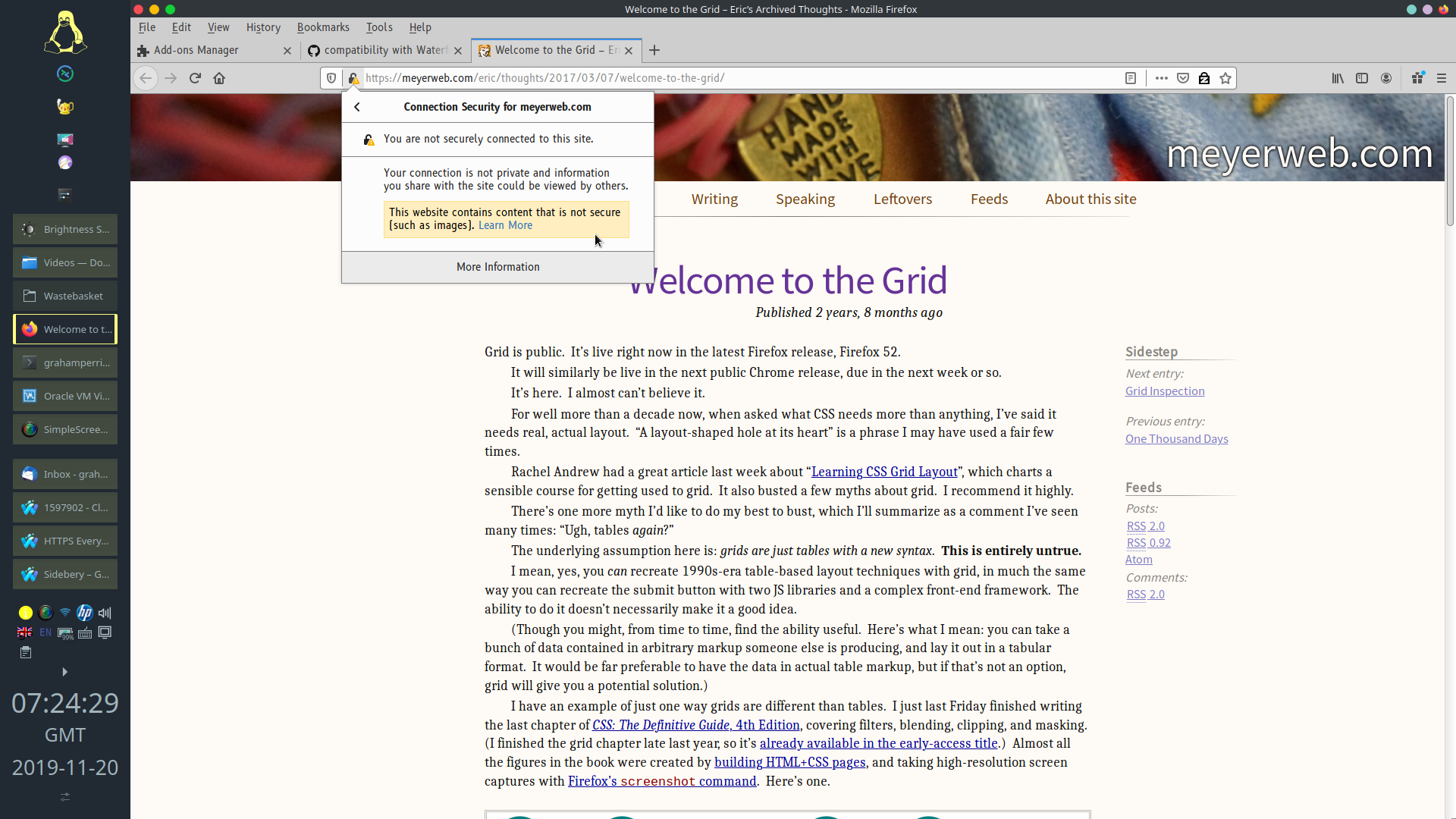Close the Add-ons Manager tab

click(287, 51)
